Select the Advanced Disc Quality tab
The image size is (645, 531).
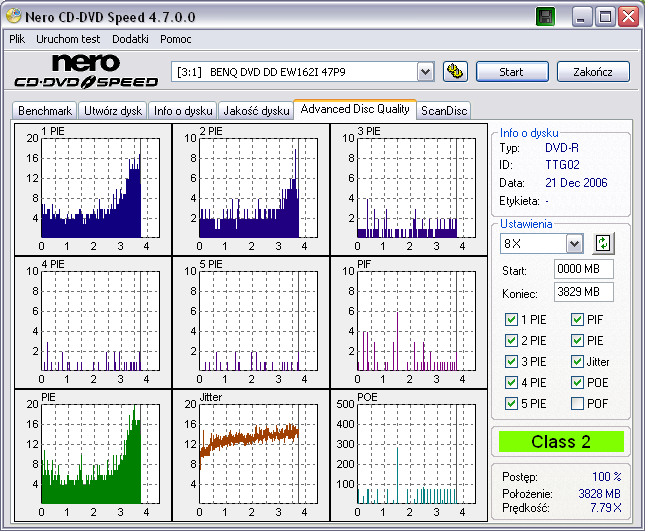[355, 109]
